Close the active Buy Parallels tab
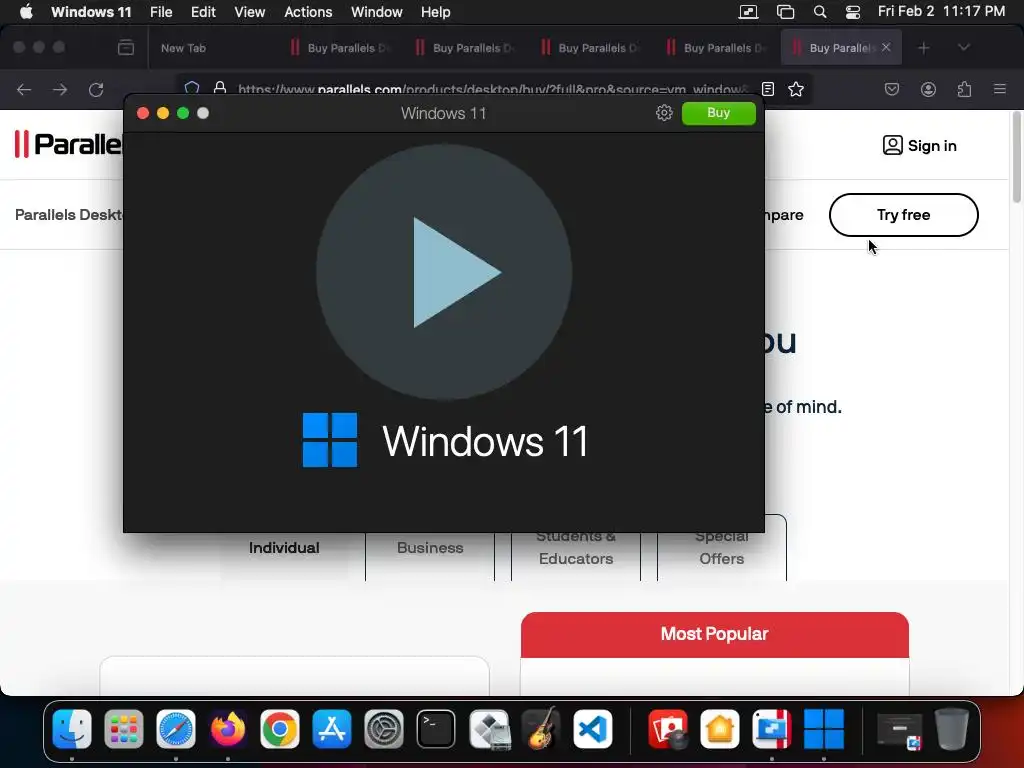 (886, 47)
